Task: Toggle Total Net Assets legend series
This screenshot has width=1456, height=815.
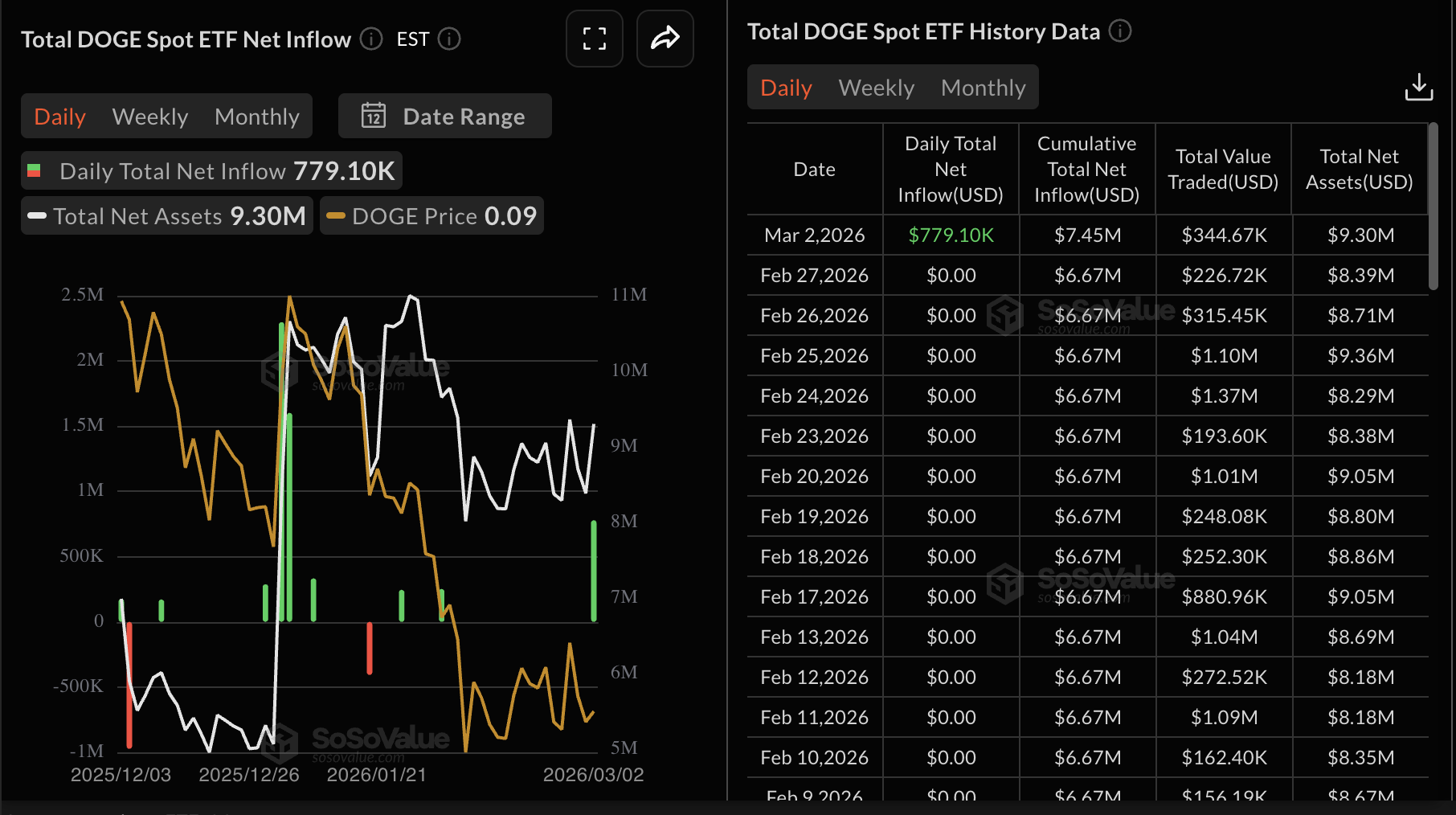Action: click(167, 216)
